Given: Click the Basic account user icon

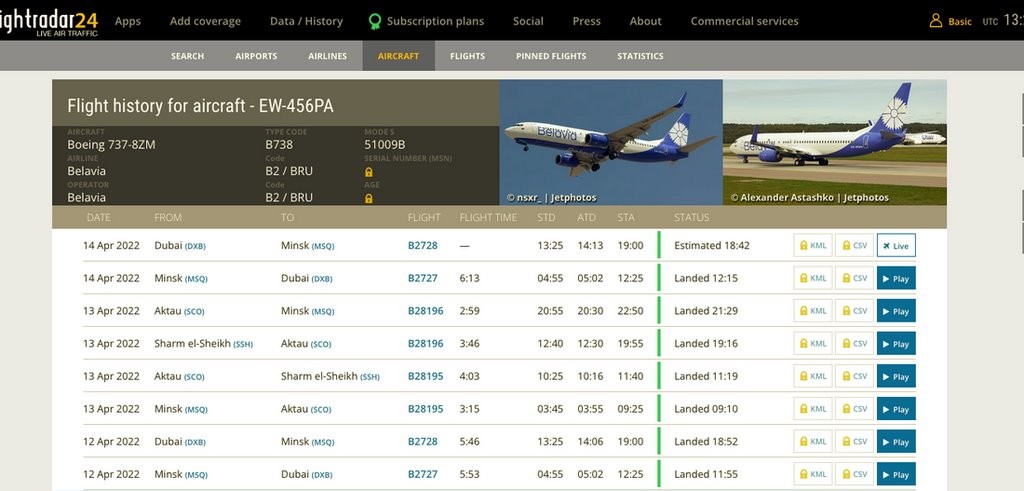Looking at the screenshot, I should [x=936, y=21].
